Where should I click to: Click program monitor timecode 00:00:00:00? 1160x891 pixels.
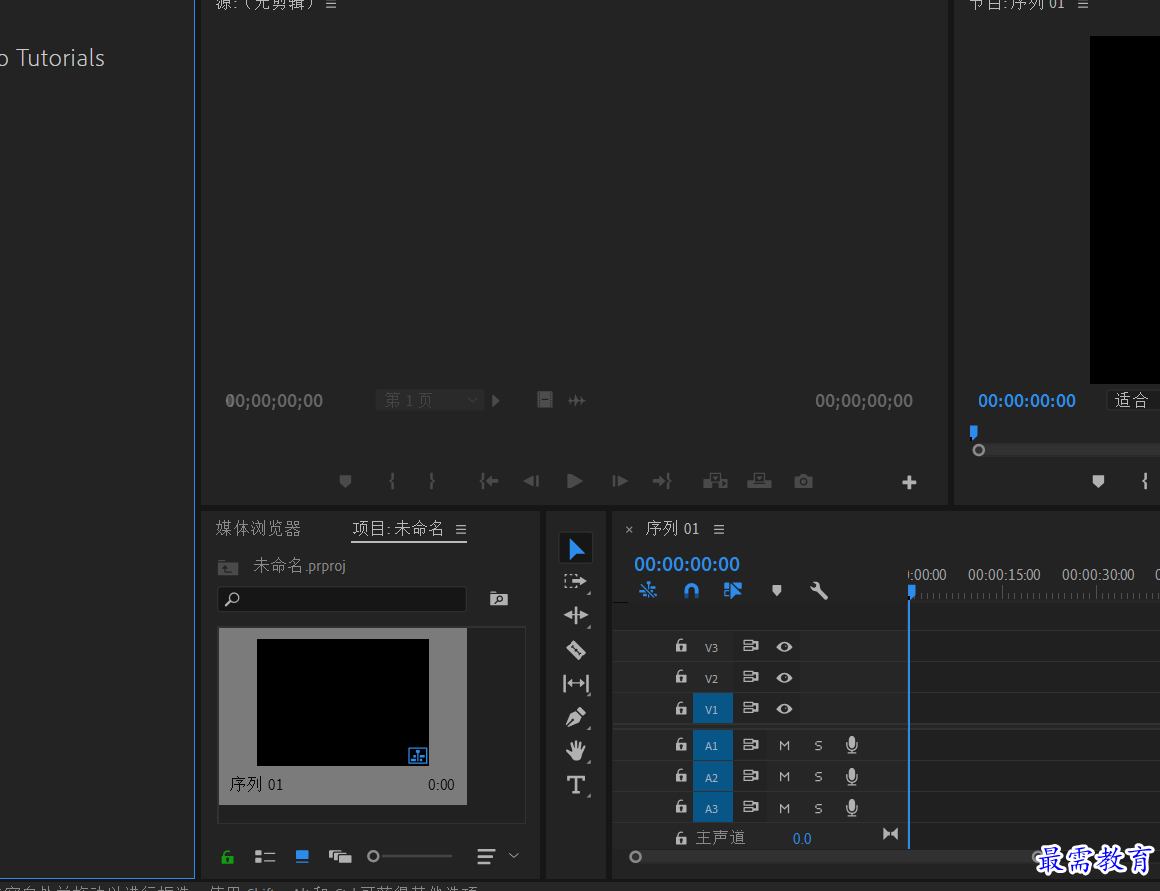point(1027,400)
